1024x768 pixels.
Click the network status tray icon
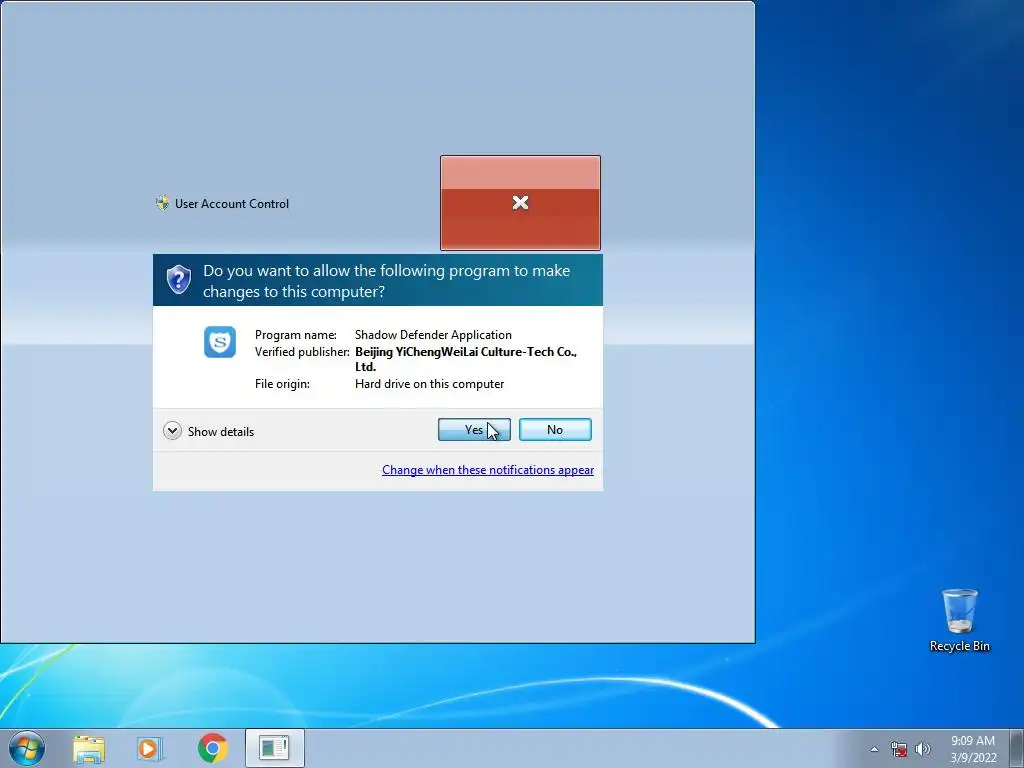[x=899, y=749]
